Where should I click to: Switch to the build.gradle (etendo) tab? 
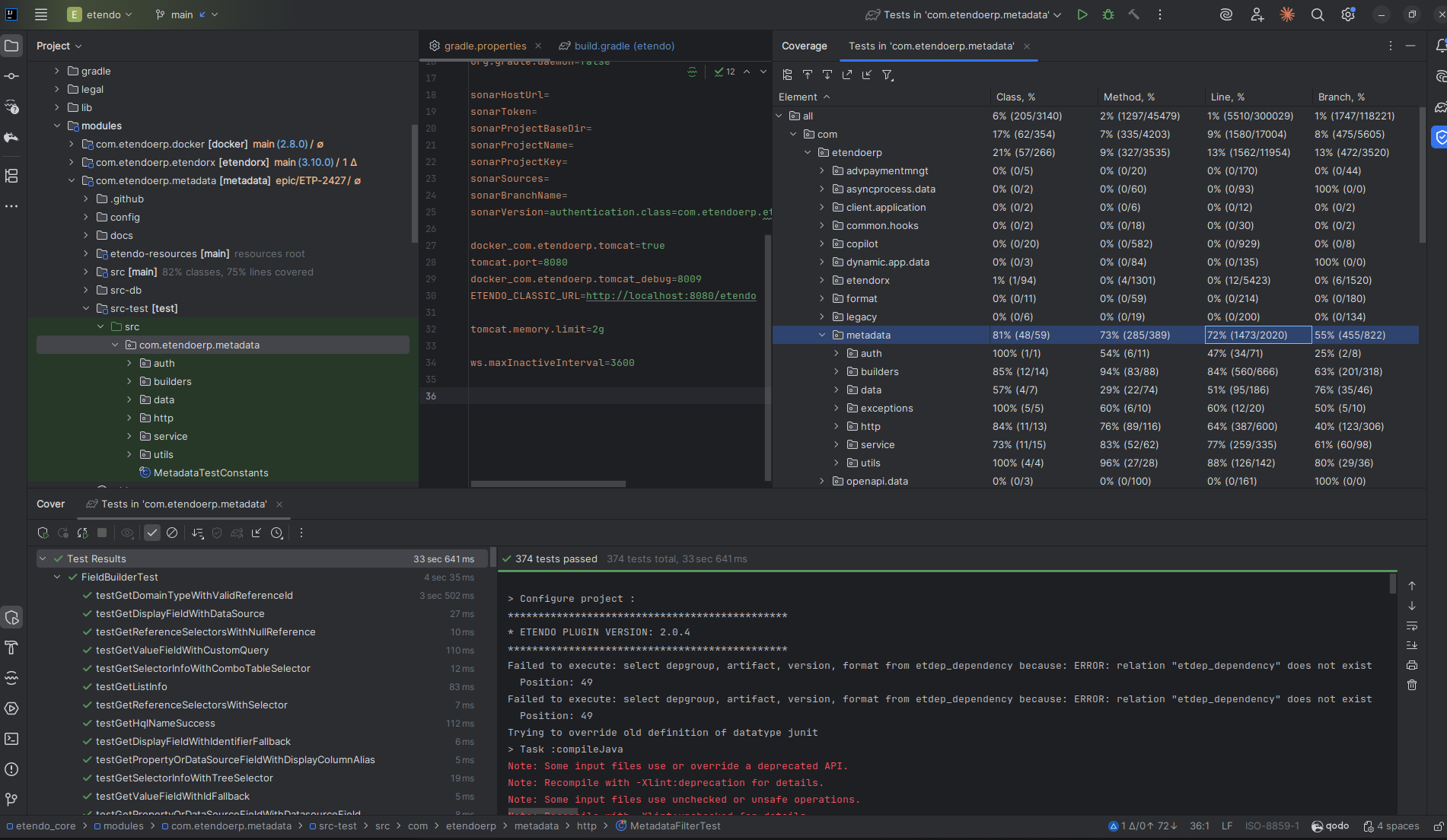pyautogui.click(x=624, y=46)
